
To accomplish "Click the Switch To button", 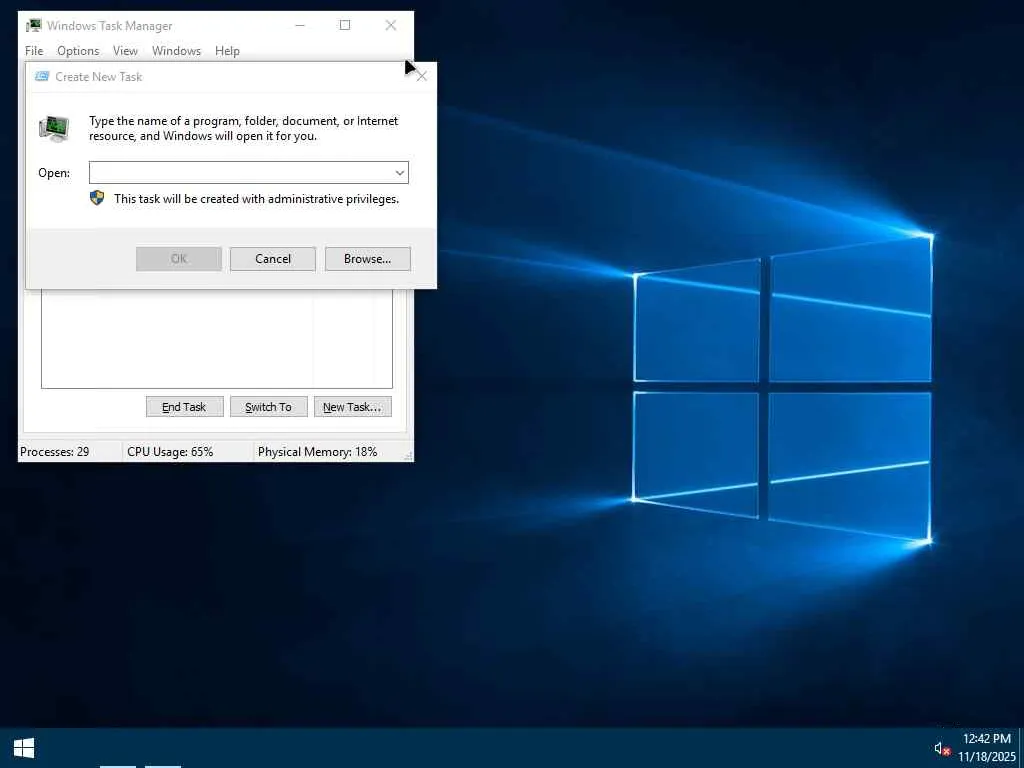I will pyautogui.click(x=268, y=407).
